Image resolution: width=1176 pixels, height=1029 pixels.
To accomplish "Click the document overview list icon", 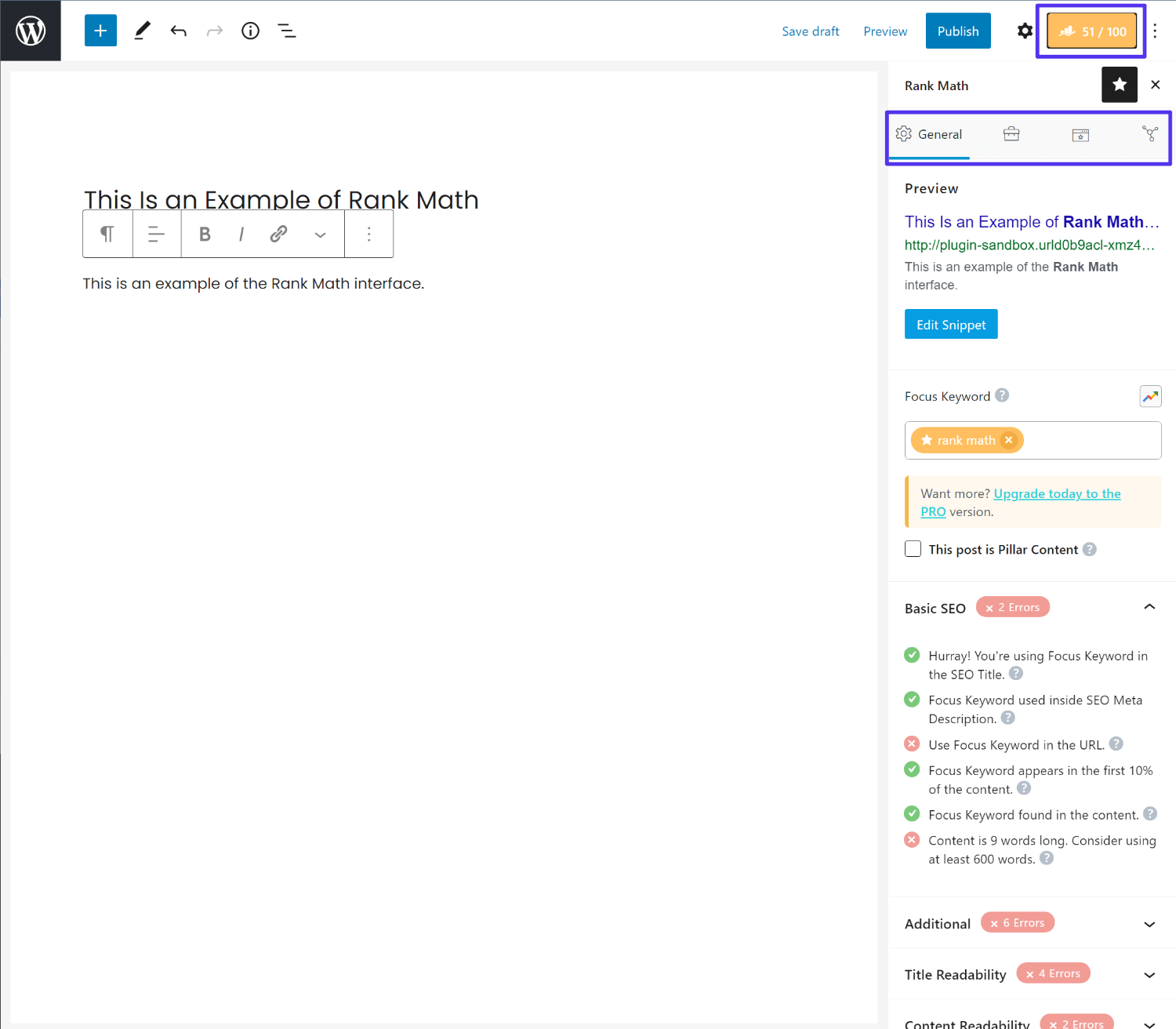I will tap(287, 30).
